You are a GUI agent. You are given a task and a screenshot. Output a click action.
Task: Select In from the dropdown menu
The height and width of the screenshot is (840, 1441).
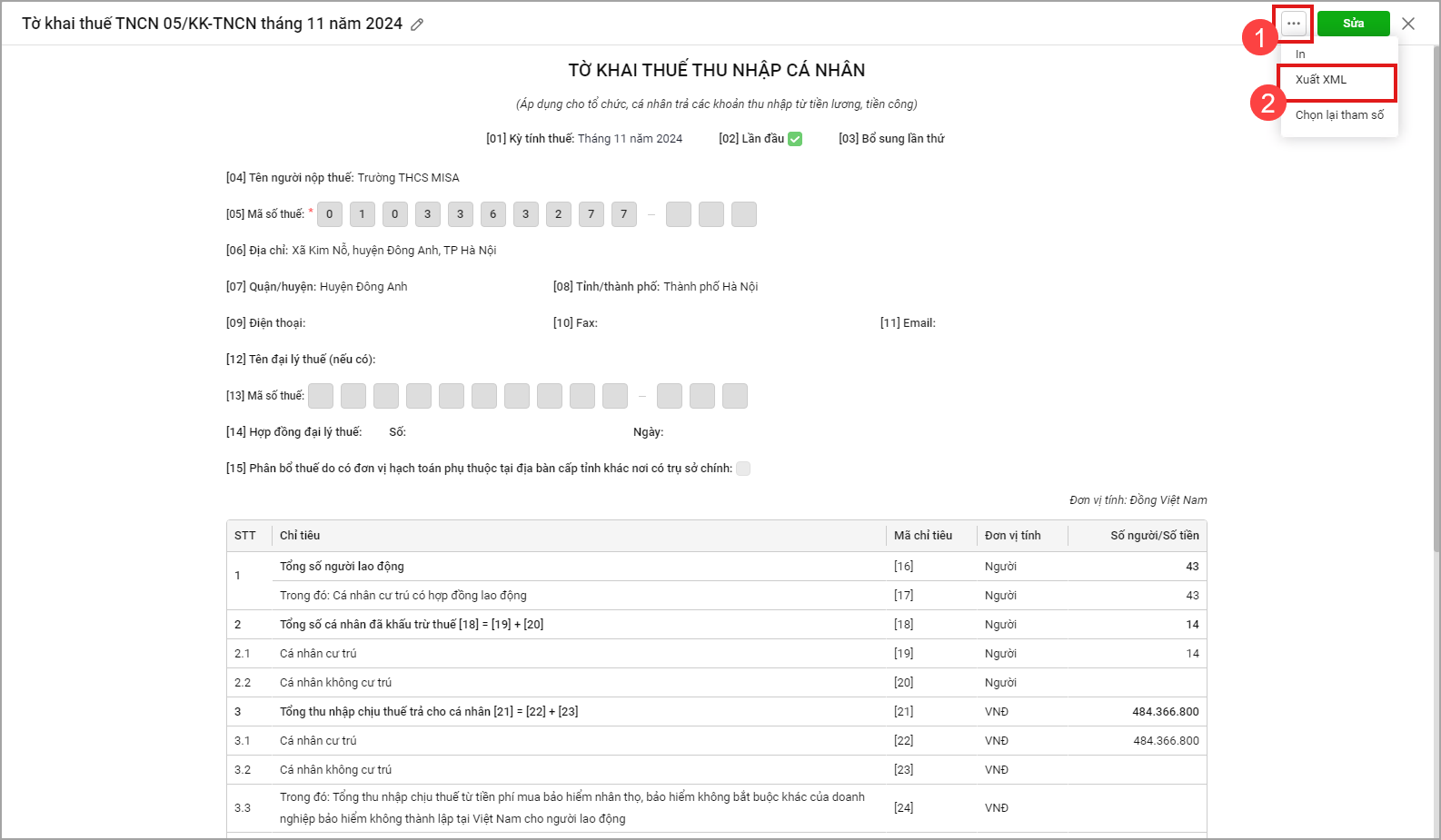1301,54
